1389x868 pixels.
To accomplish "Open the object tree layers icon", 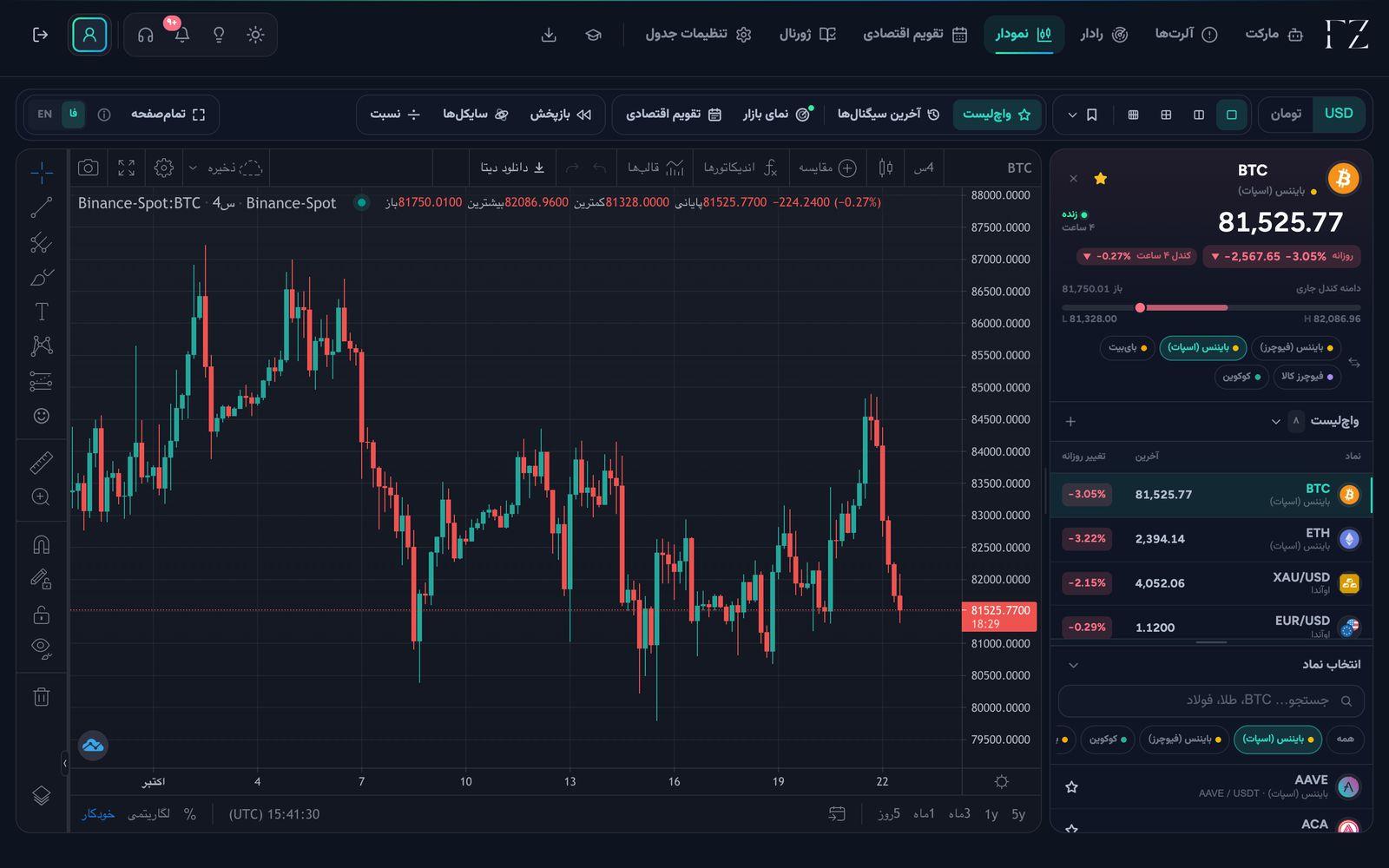I will [x=41, y=795].
